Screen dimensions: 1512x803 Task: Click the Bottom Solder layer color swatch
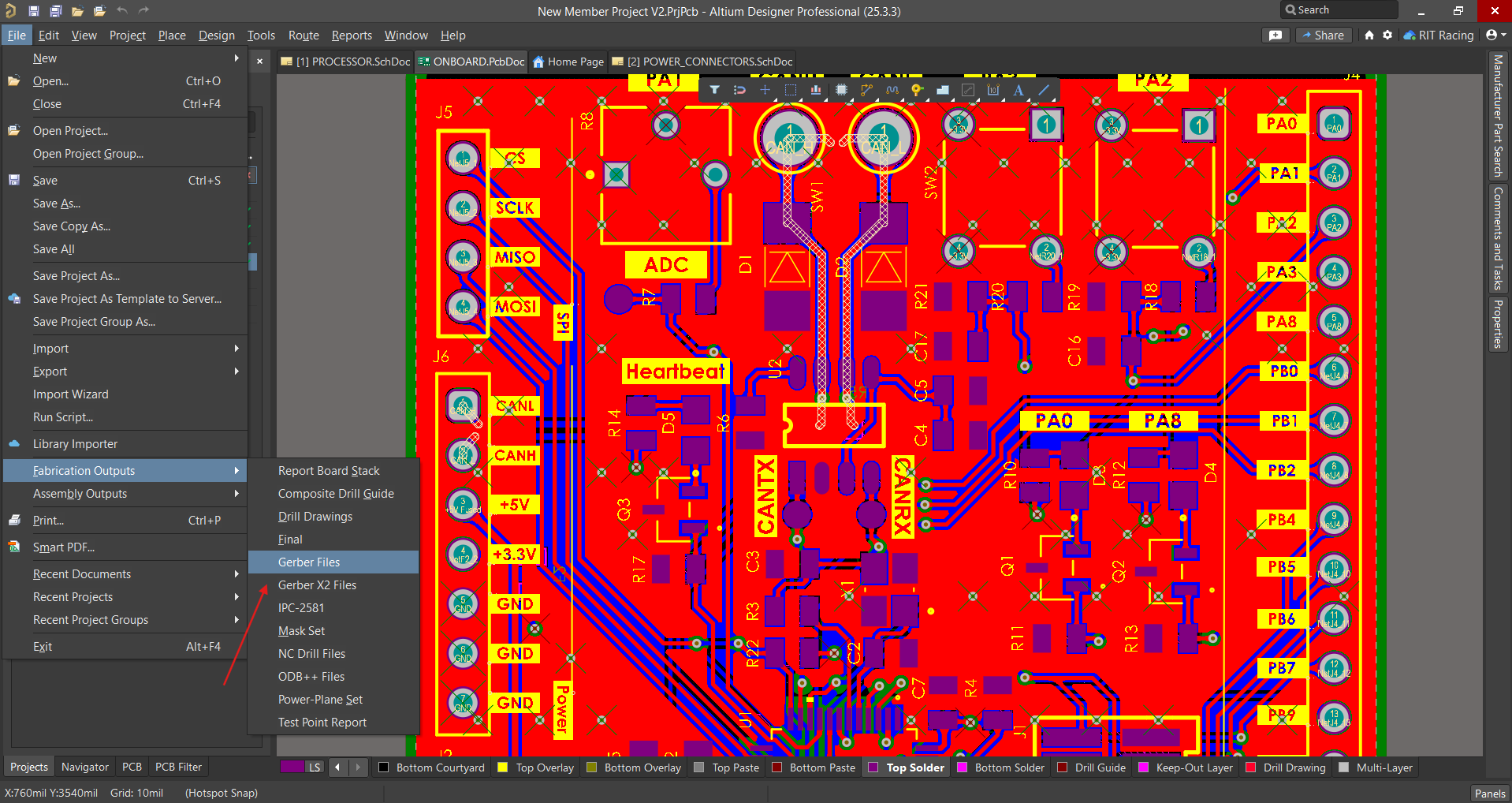(x=962, y=768)
